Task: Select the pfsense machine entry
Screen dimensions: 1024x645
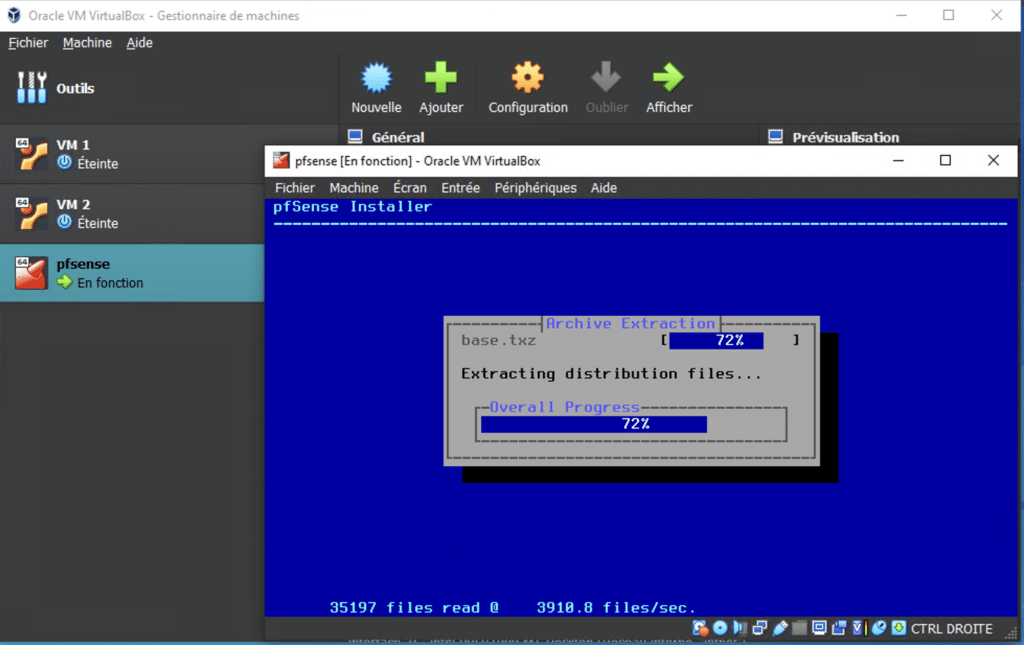Action: point(132,273)
